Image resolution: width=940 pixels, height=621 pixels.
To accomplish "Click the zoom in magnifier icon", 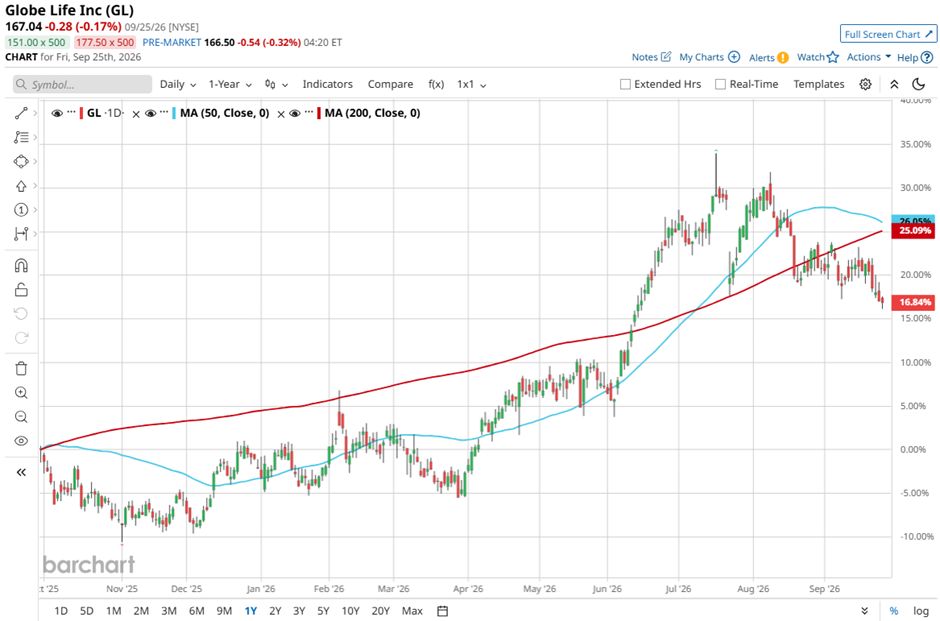I will pyautogui.click(x=21, y=393).
